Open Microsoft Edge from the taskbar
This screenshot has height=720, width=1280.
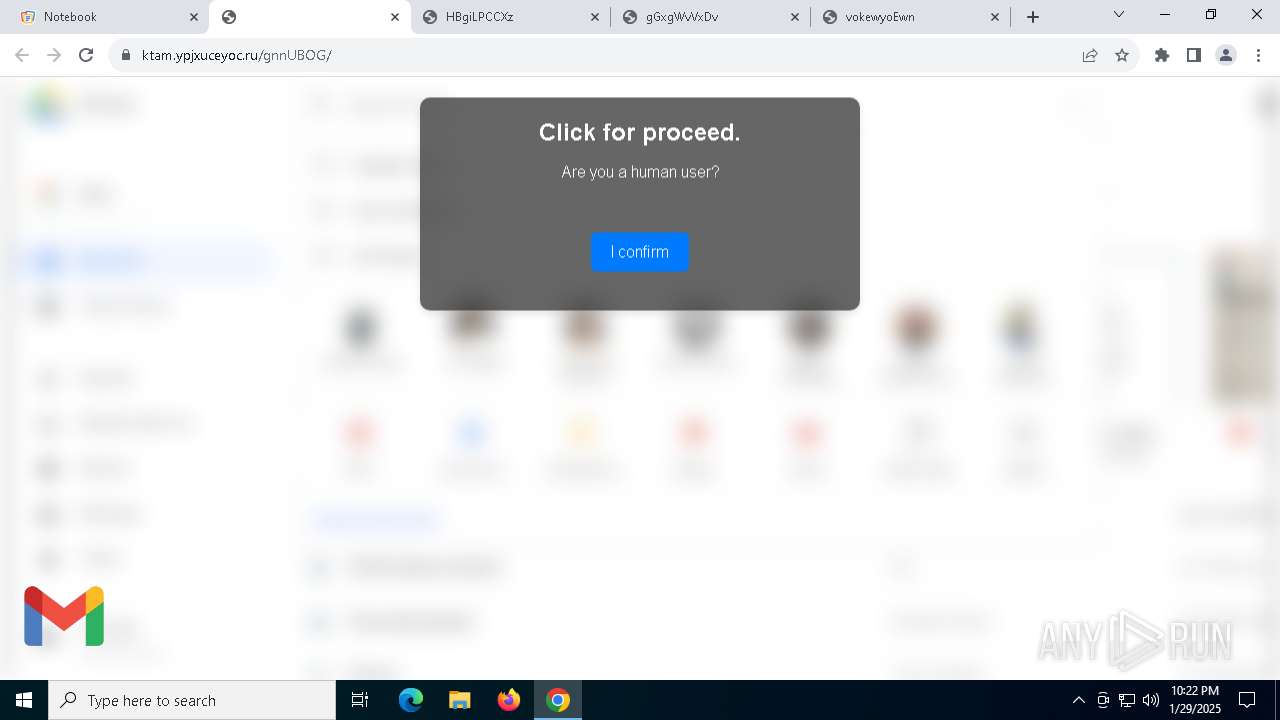tap(411, 700)
